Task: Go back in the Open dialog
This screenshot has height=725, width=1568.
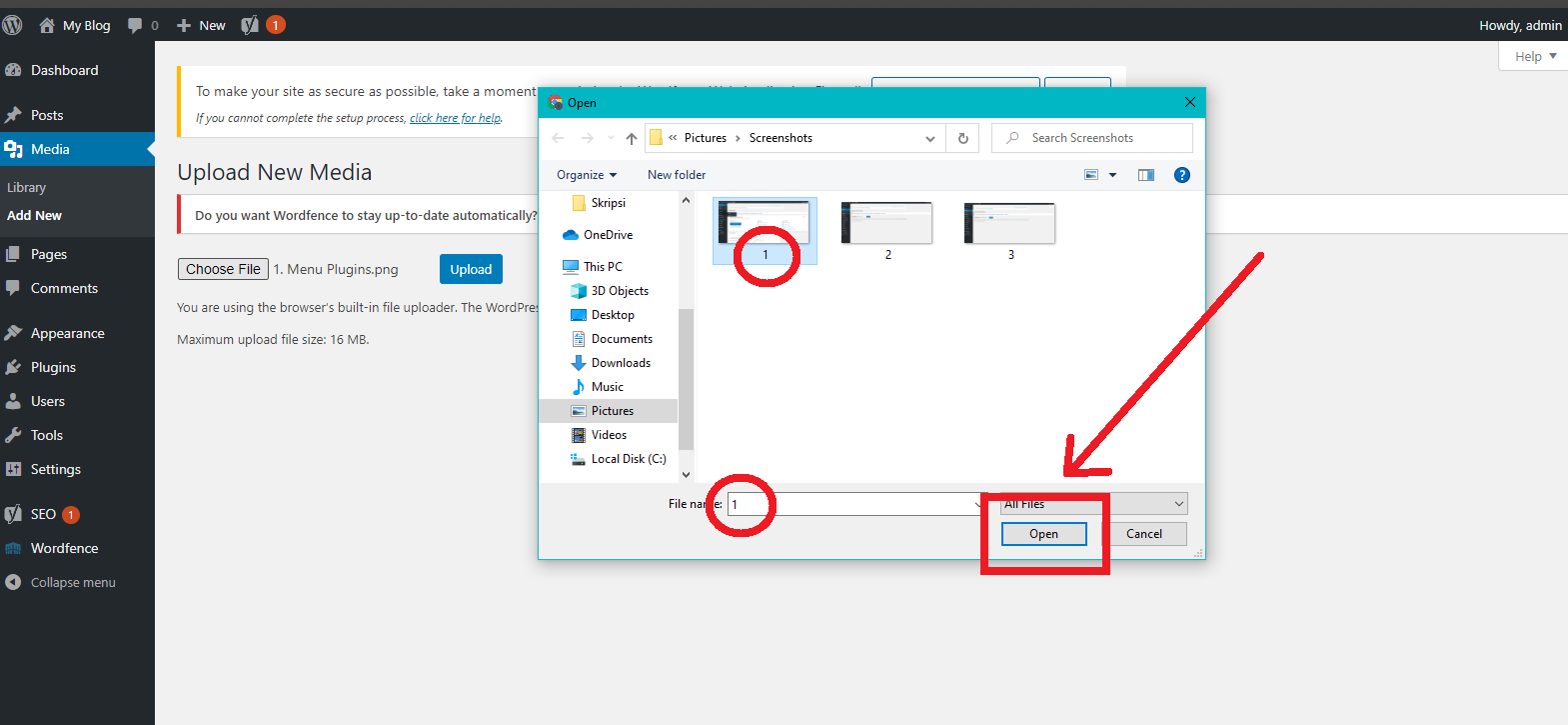Action: tap(558, 138)
